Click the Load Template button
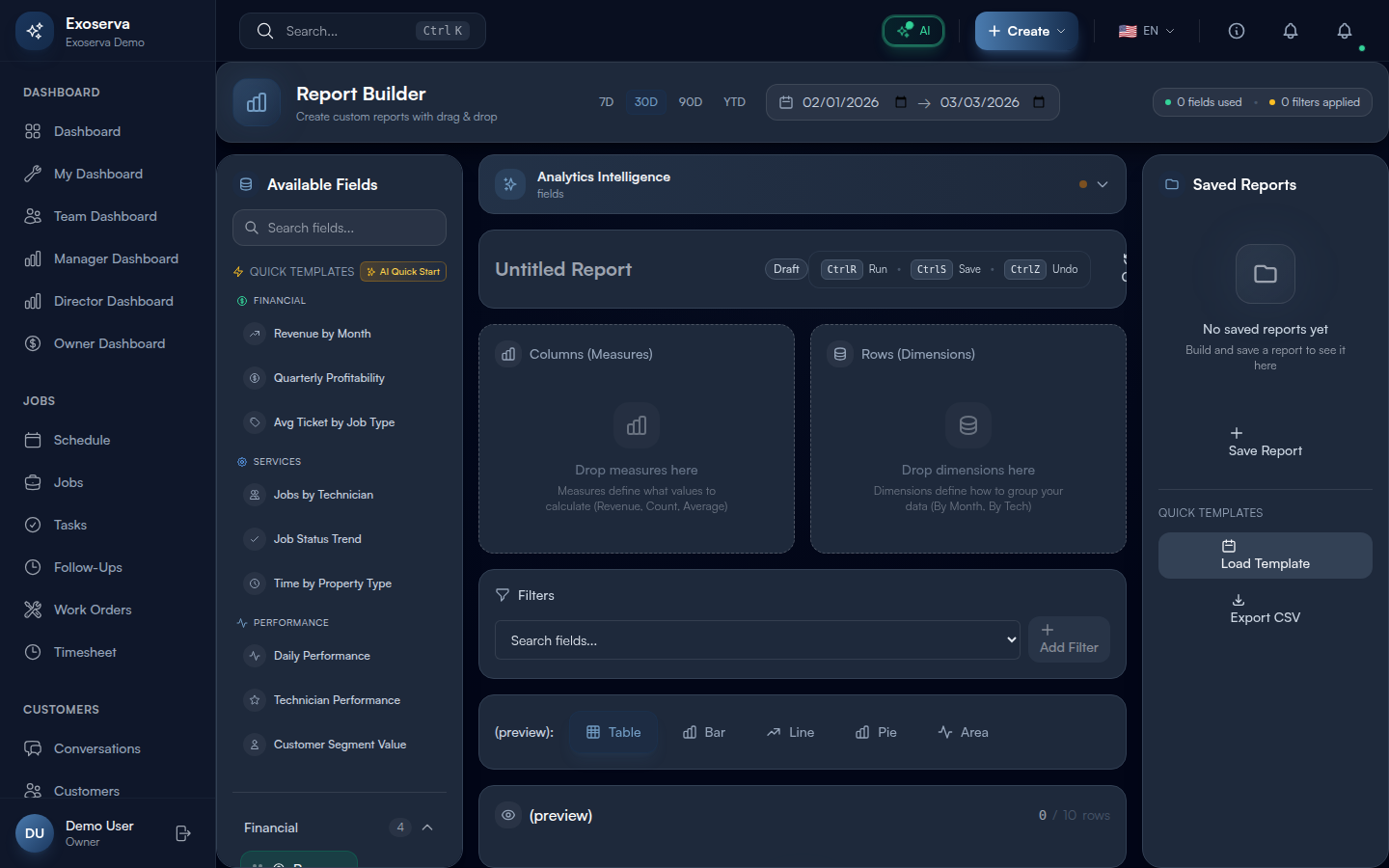Screen dimensions: 1389x868 (1265, 556)
